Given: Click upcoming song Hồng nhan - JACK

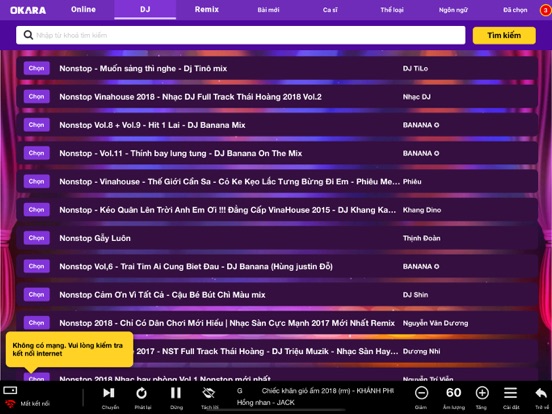Looking at the screenshot, I should [x=266, y=402].
